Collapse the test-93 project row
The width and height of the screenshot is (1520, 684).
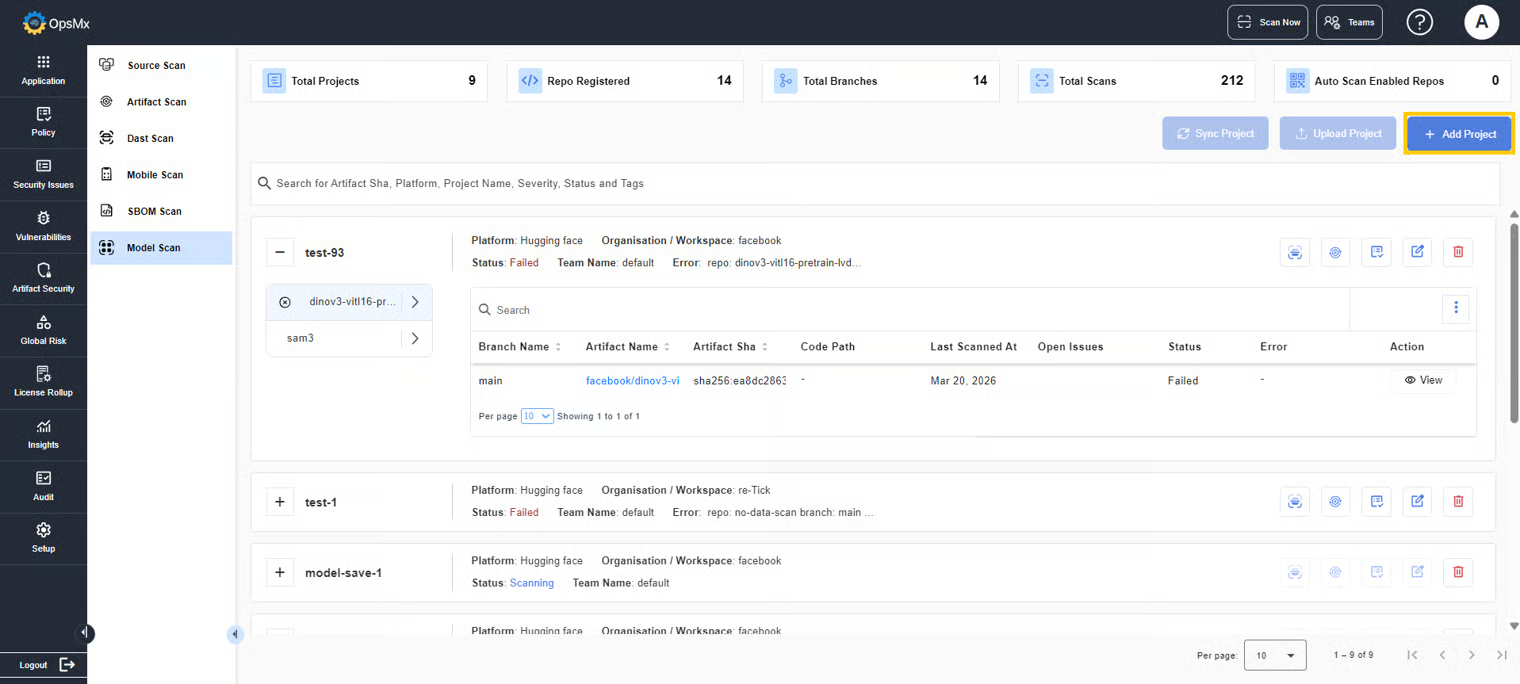280,252
